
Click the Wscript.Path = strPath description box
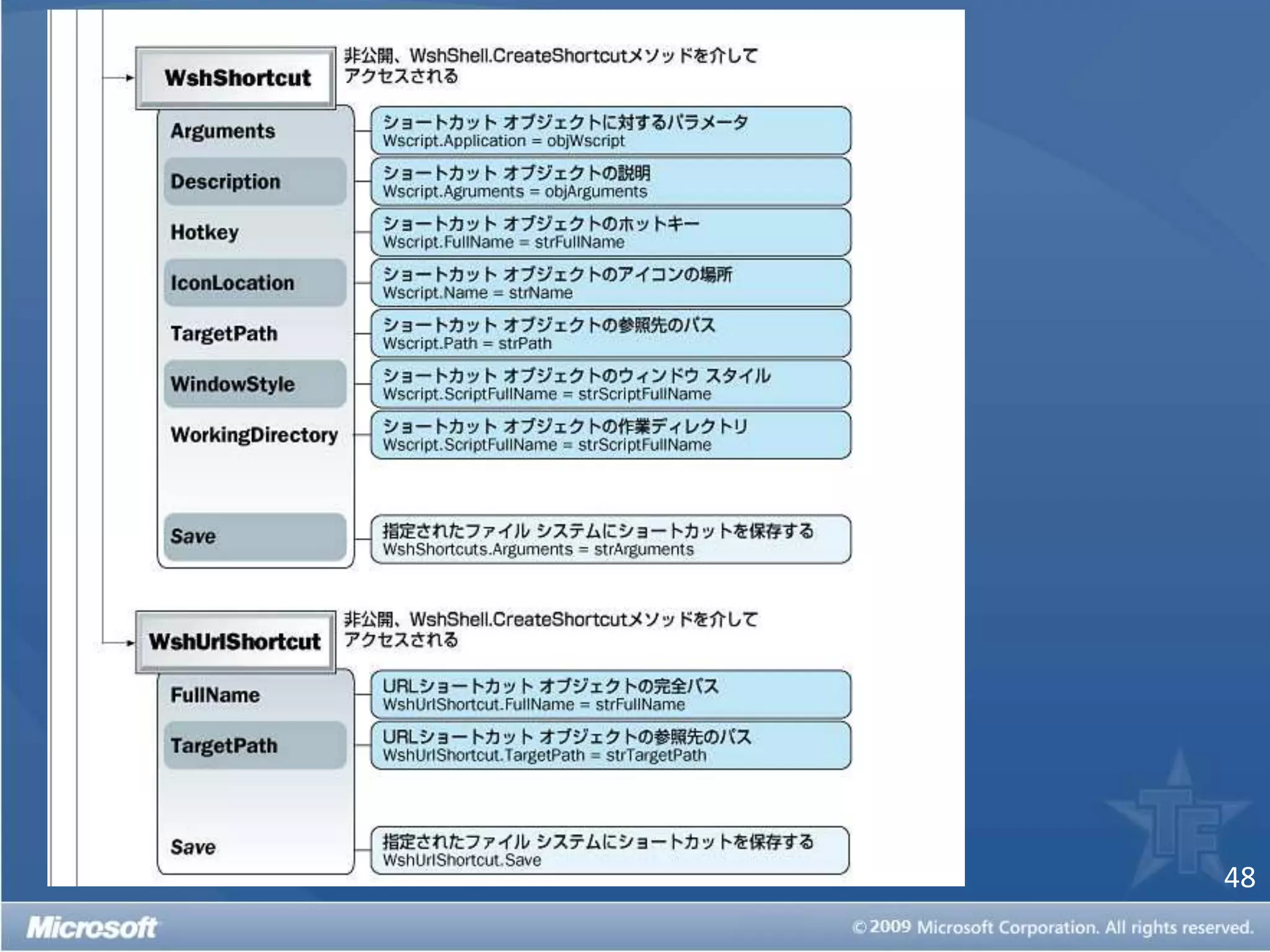point(610,334)
